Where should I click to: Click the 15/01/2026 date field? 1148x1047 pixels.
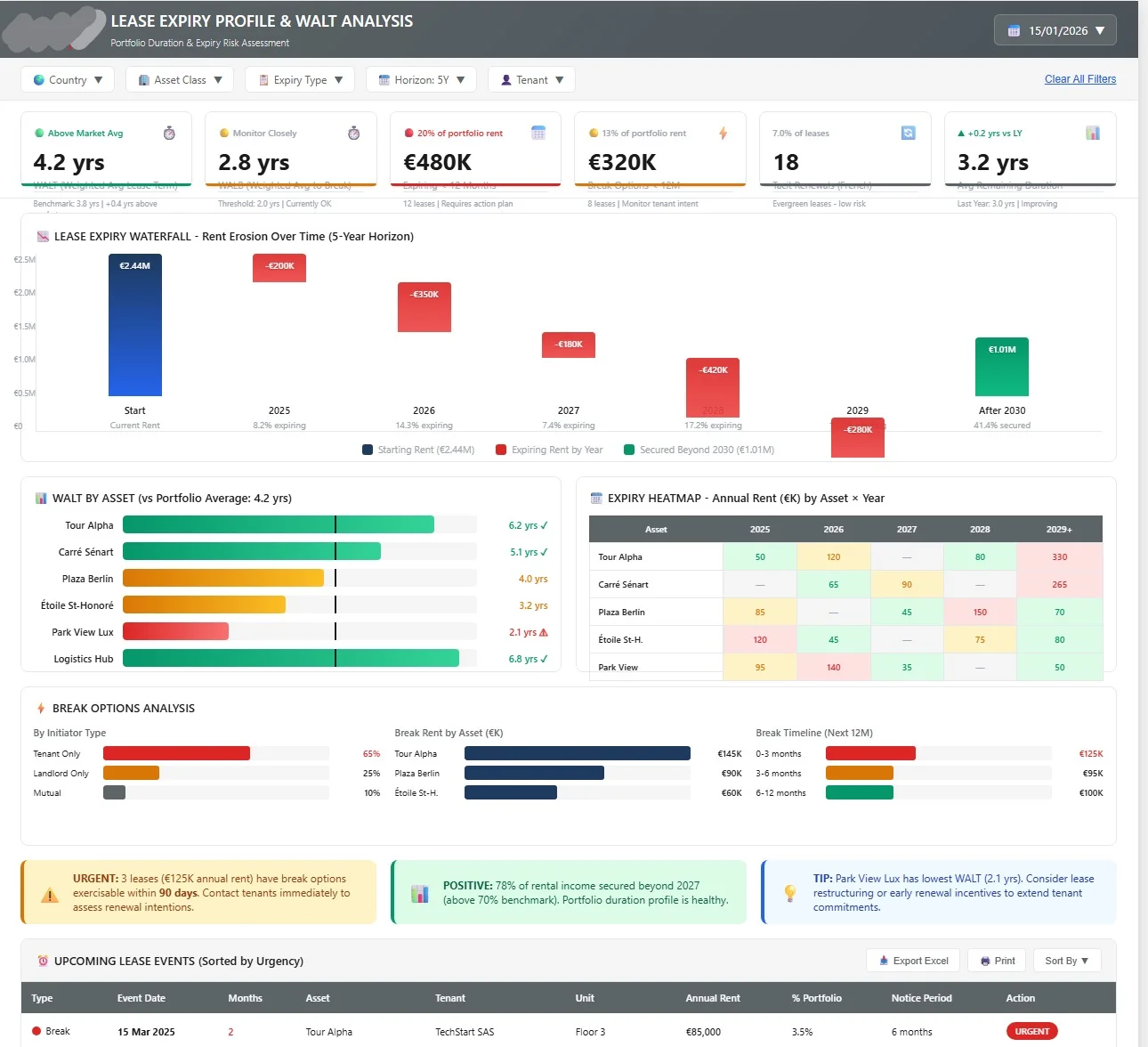(1059, 29)
